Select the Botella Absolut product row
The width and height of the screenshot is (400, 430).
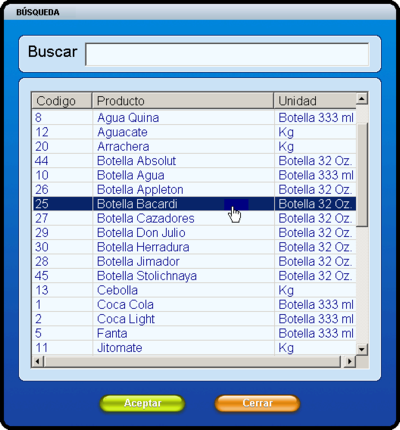click(x=194, y=161)
